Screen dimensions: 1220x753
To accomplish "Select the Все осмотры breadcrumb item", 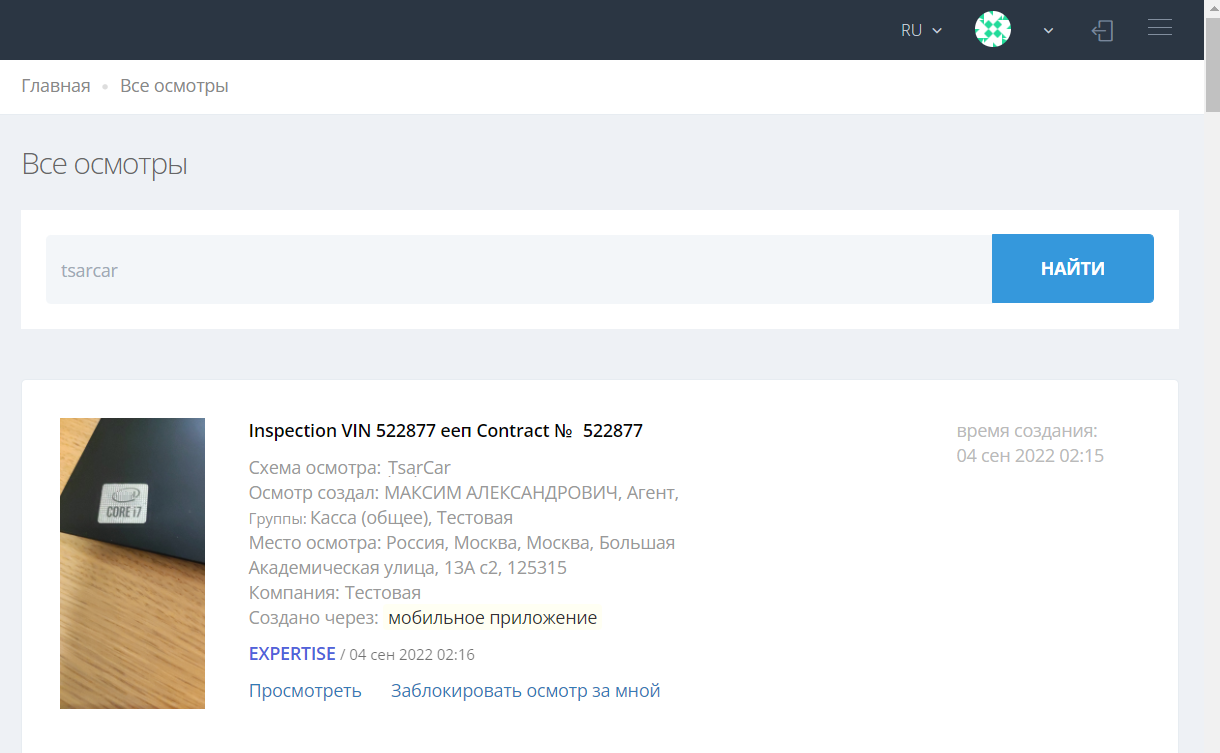I will (x=174, y=86).
